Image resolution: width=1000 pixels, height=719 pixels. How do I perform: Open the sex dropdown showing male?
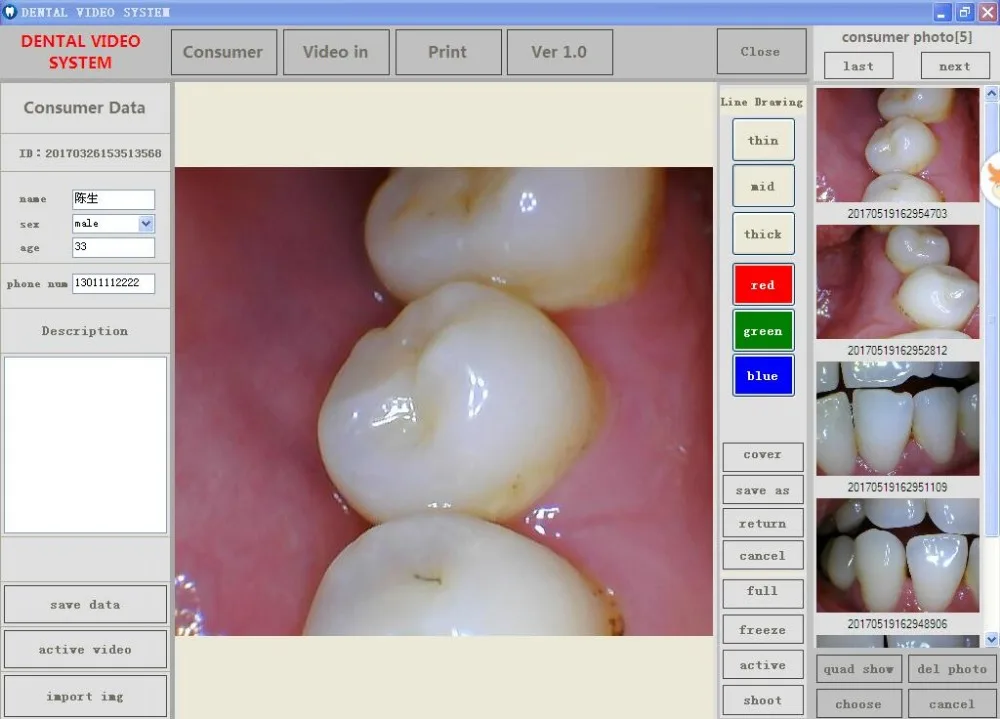(114, 223)
